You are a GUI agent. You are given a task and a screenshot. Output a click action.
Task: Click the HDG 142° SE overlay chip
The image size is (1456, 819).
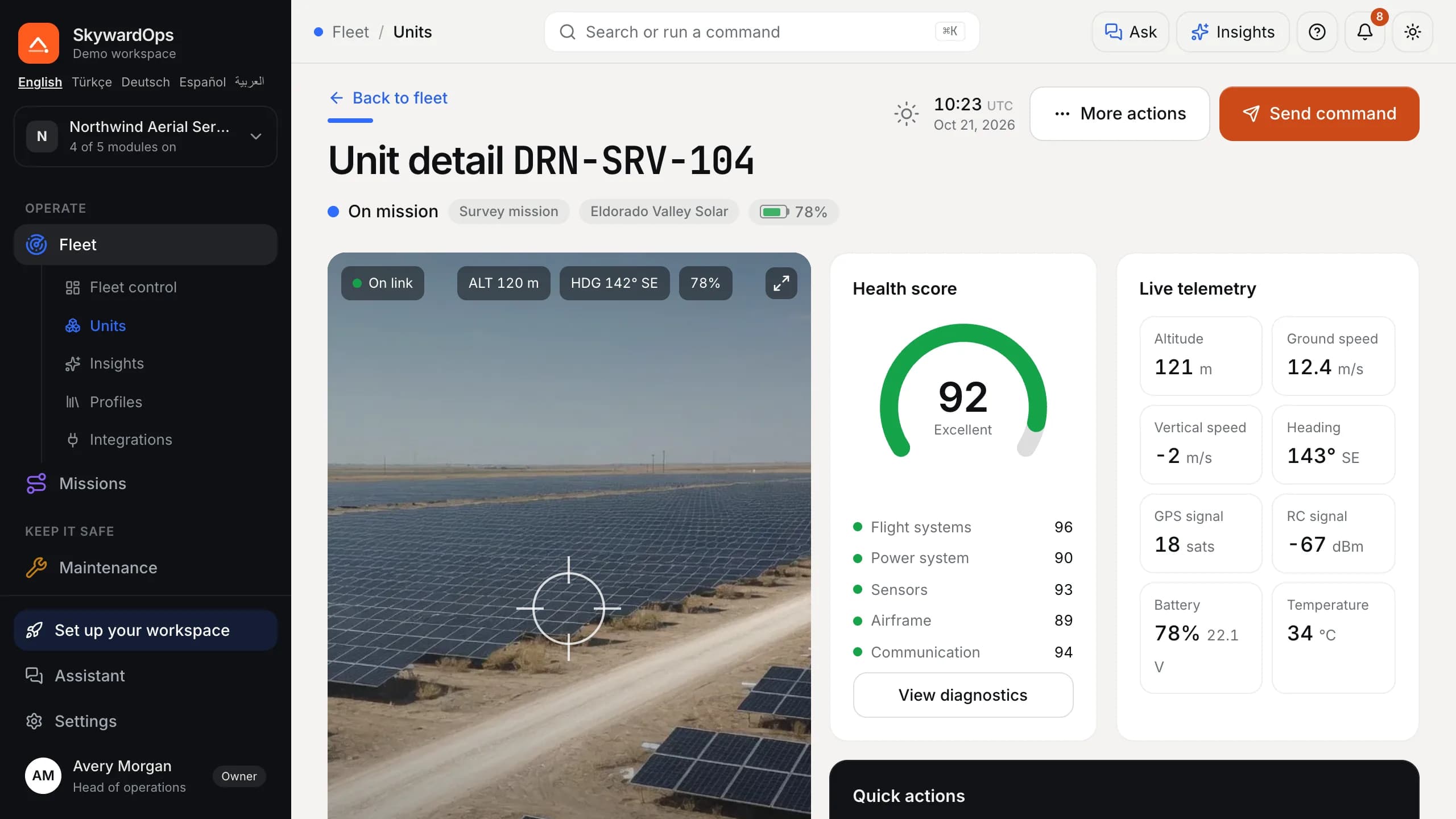coord(614,283)
